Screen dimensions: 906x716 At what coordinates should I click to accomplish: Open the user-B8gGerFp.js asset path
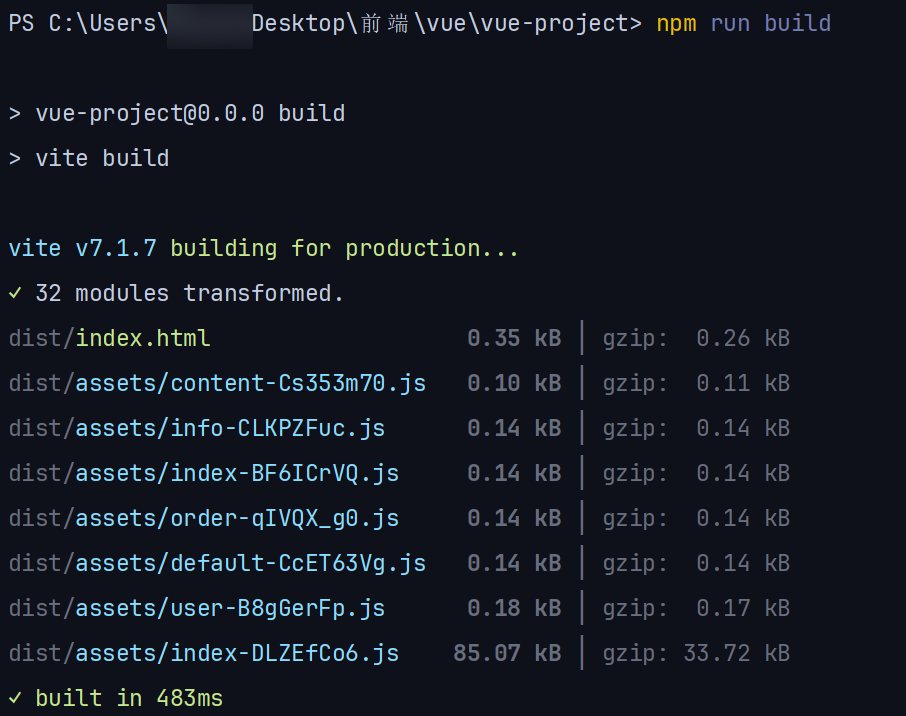point(197,608)
